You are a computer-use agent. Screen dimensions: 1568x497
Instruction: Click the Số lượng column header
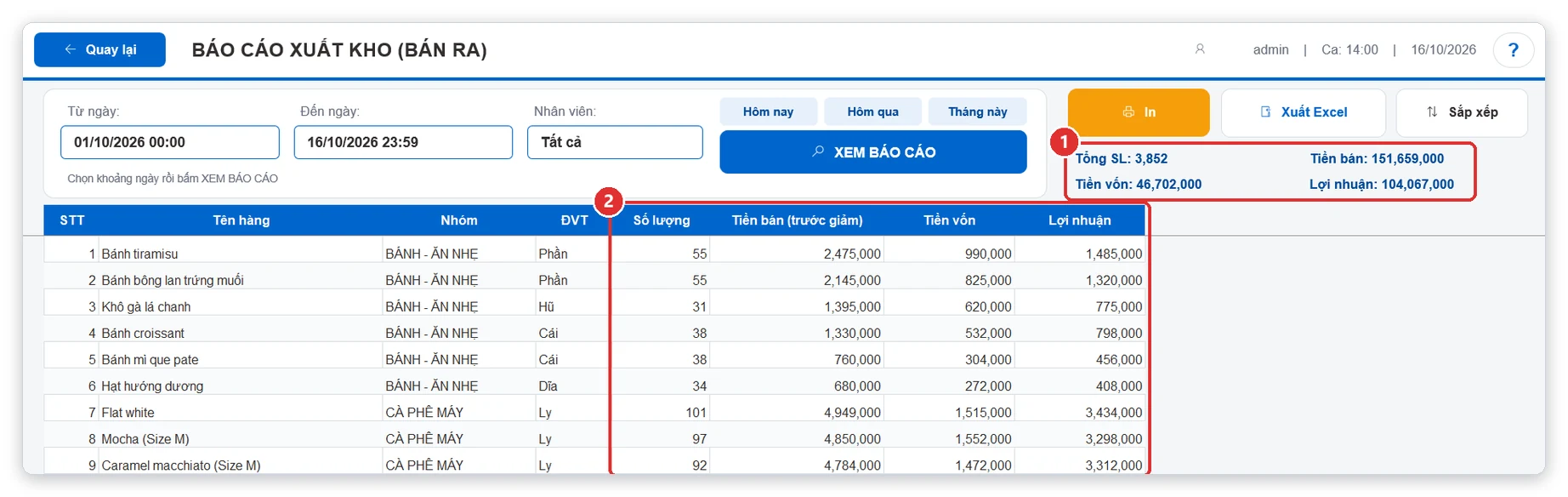click(x=662, y=220)
